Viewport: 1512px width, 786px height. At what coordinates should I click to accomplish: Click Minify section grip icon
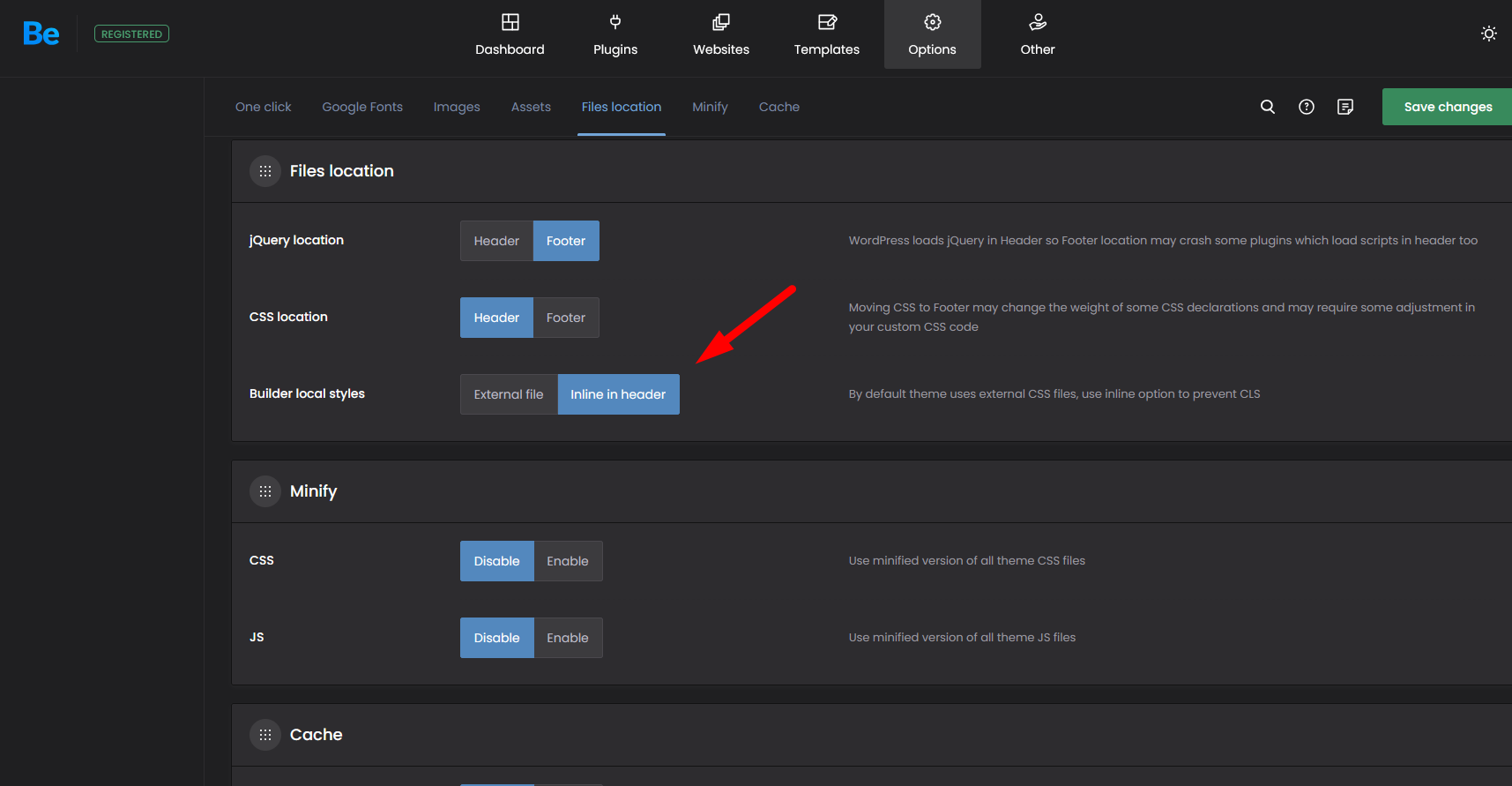265,491
